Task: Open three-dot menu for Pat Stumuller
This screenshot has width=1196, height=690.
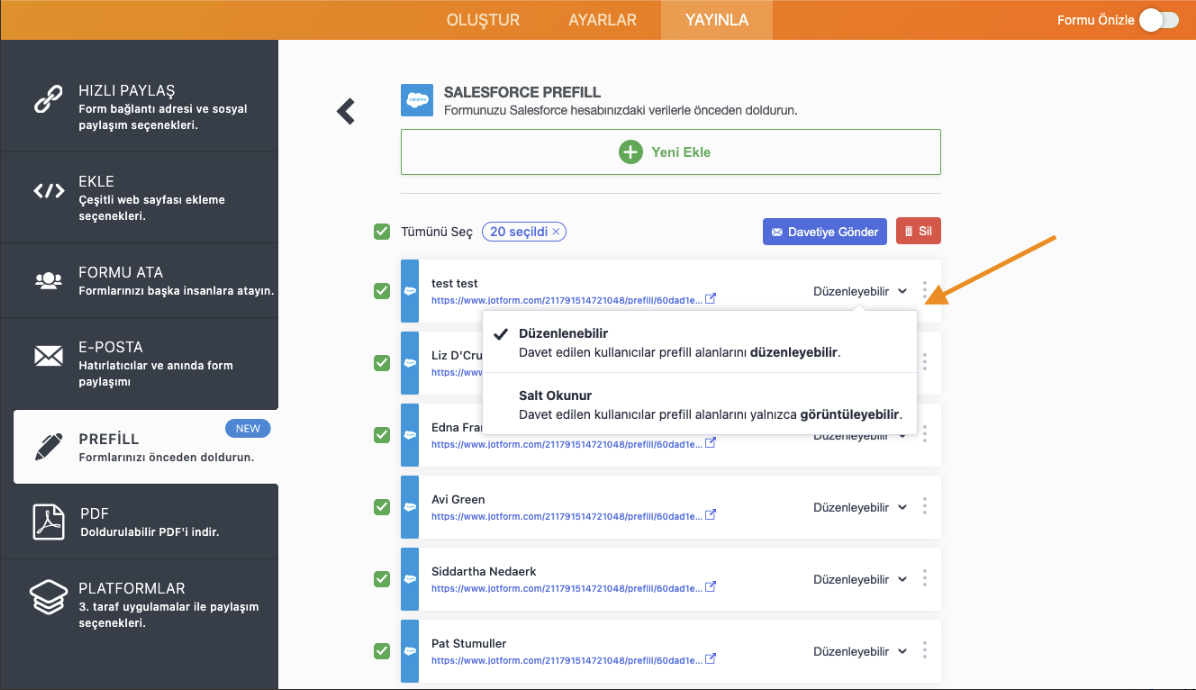Action: coord(924,650)
